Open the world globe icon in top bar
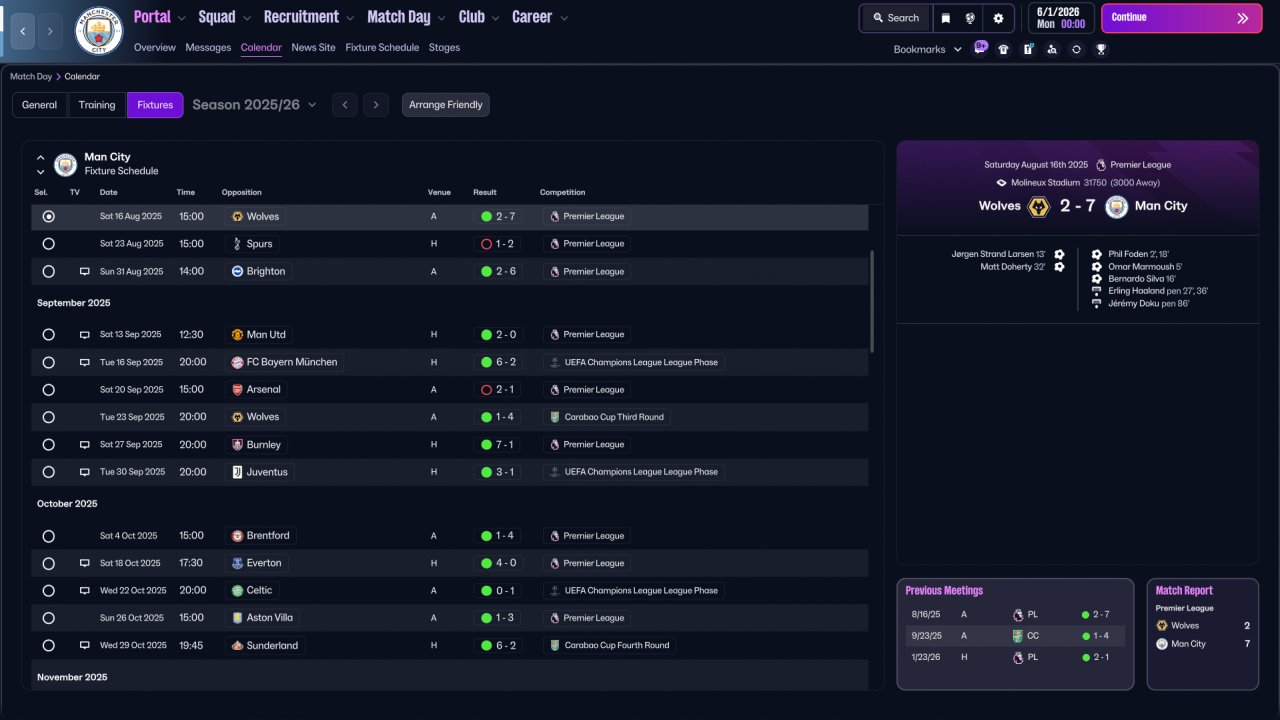 [x=970, y=18]
